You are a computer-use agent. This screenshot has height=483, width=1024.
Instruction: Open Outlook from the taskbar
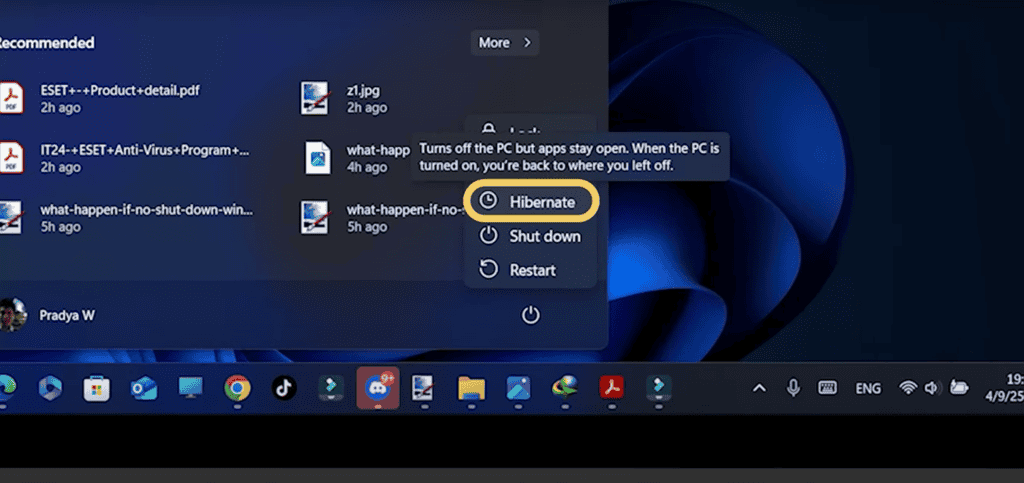[144, 388]
